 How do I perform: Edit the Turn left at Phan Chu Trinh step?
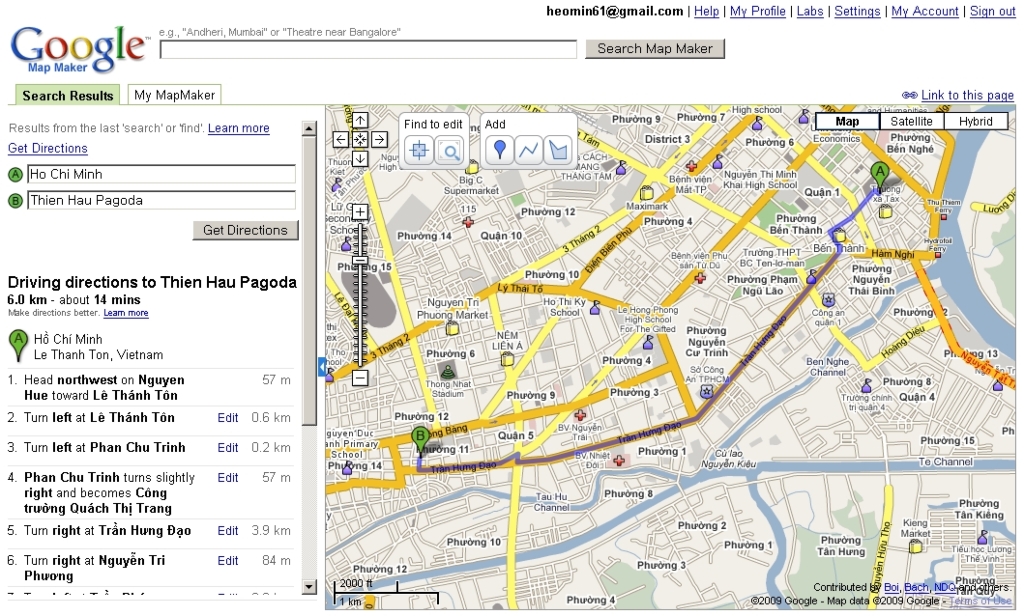click(227, 447)
